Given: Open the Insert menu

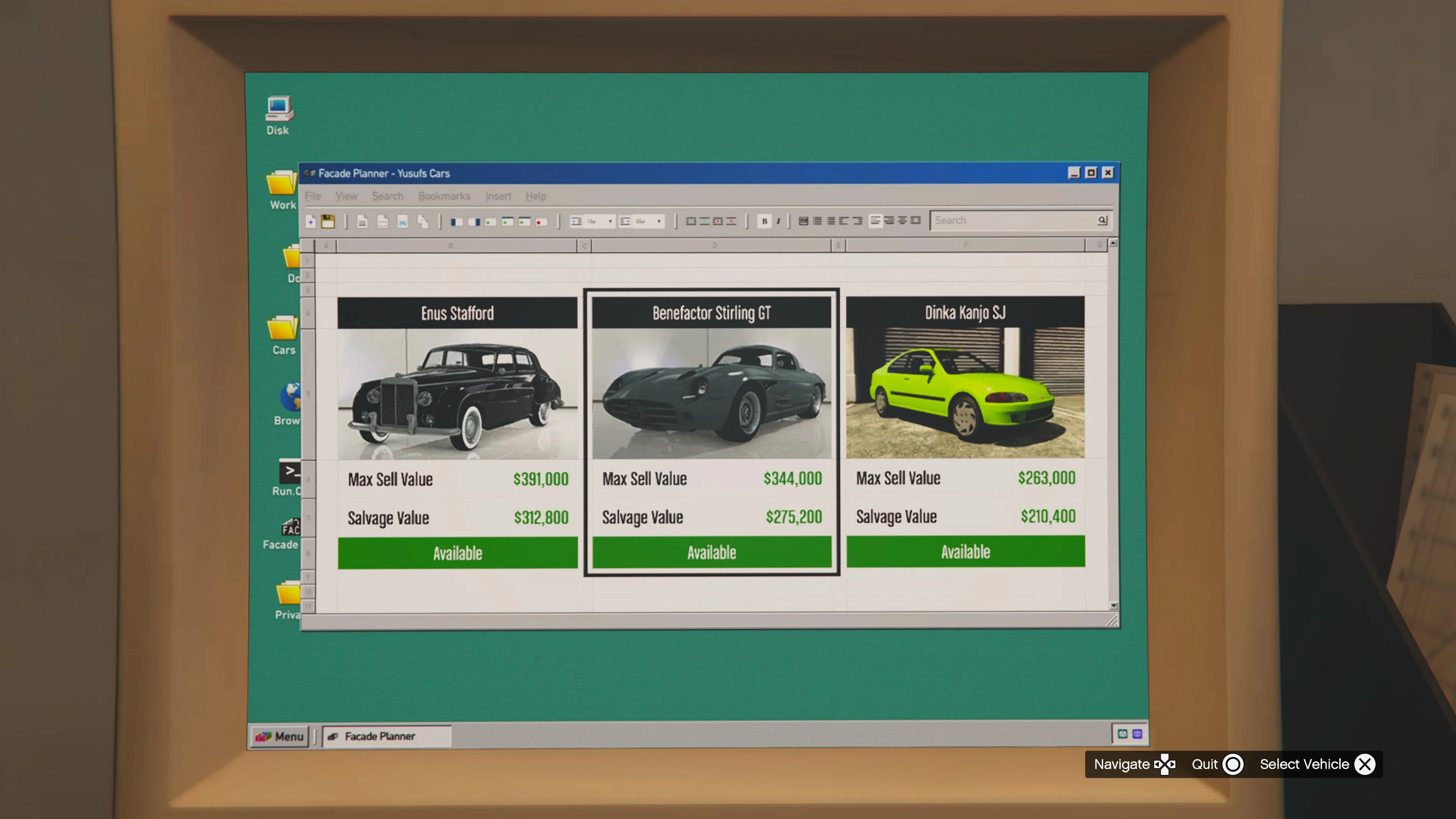Looking at the screenshot, I should [x=497, y=196].
